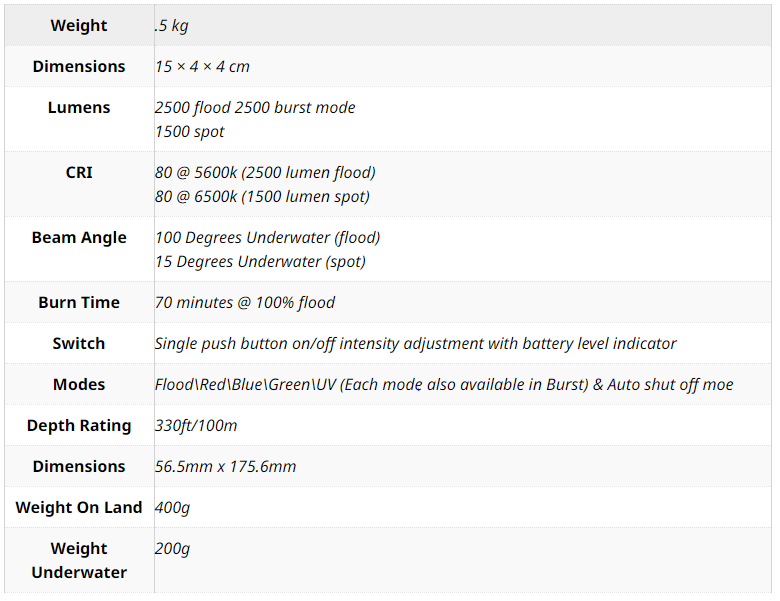
Task: Click the Beam Angle label
Action: [x=79, y=238]
